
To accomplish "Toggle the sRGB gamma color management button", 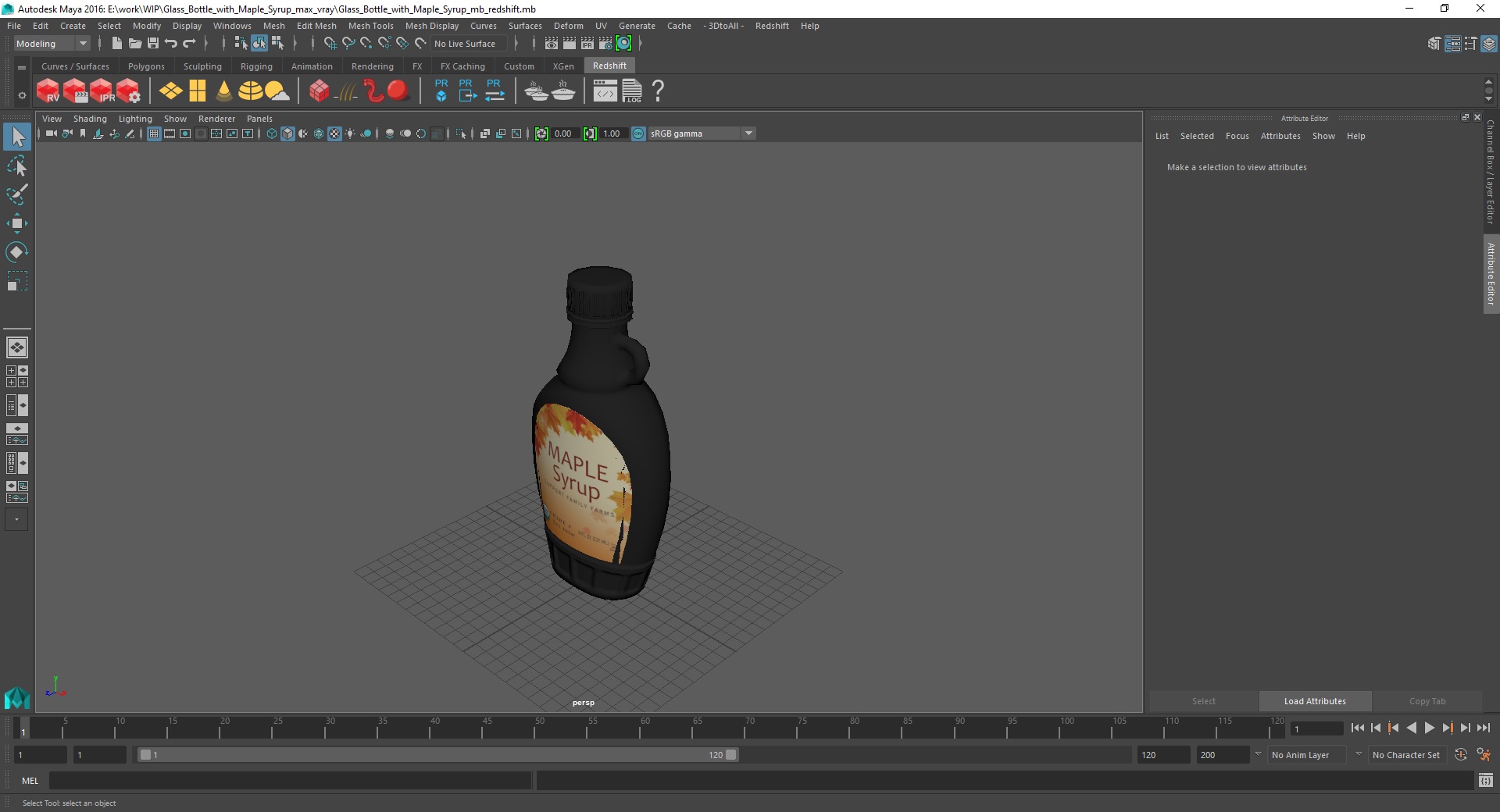I will click(x=638, y=134).
